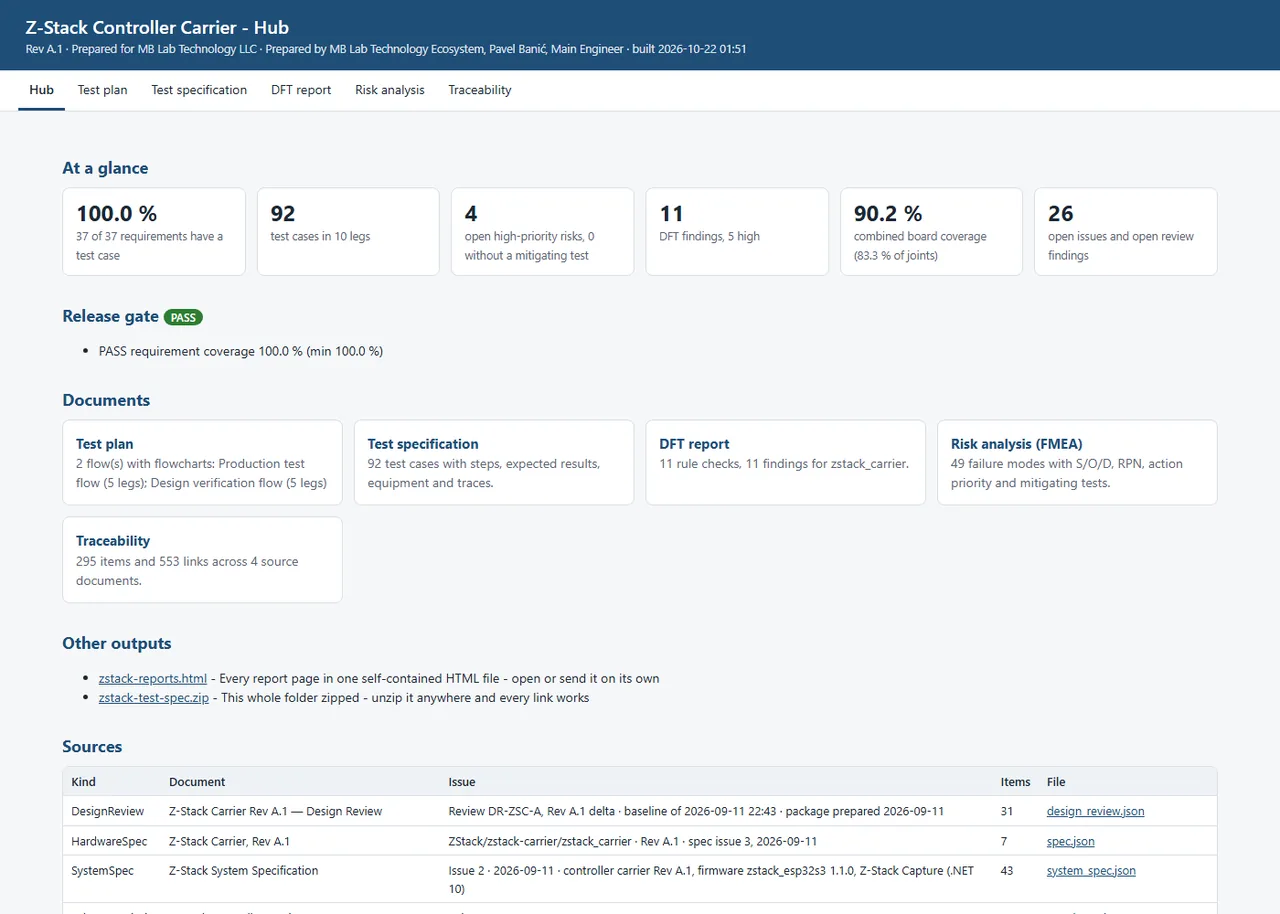Open spec.json source file

coord(1071,841)
